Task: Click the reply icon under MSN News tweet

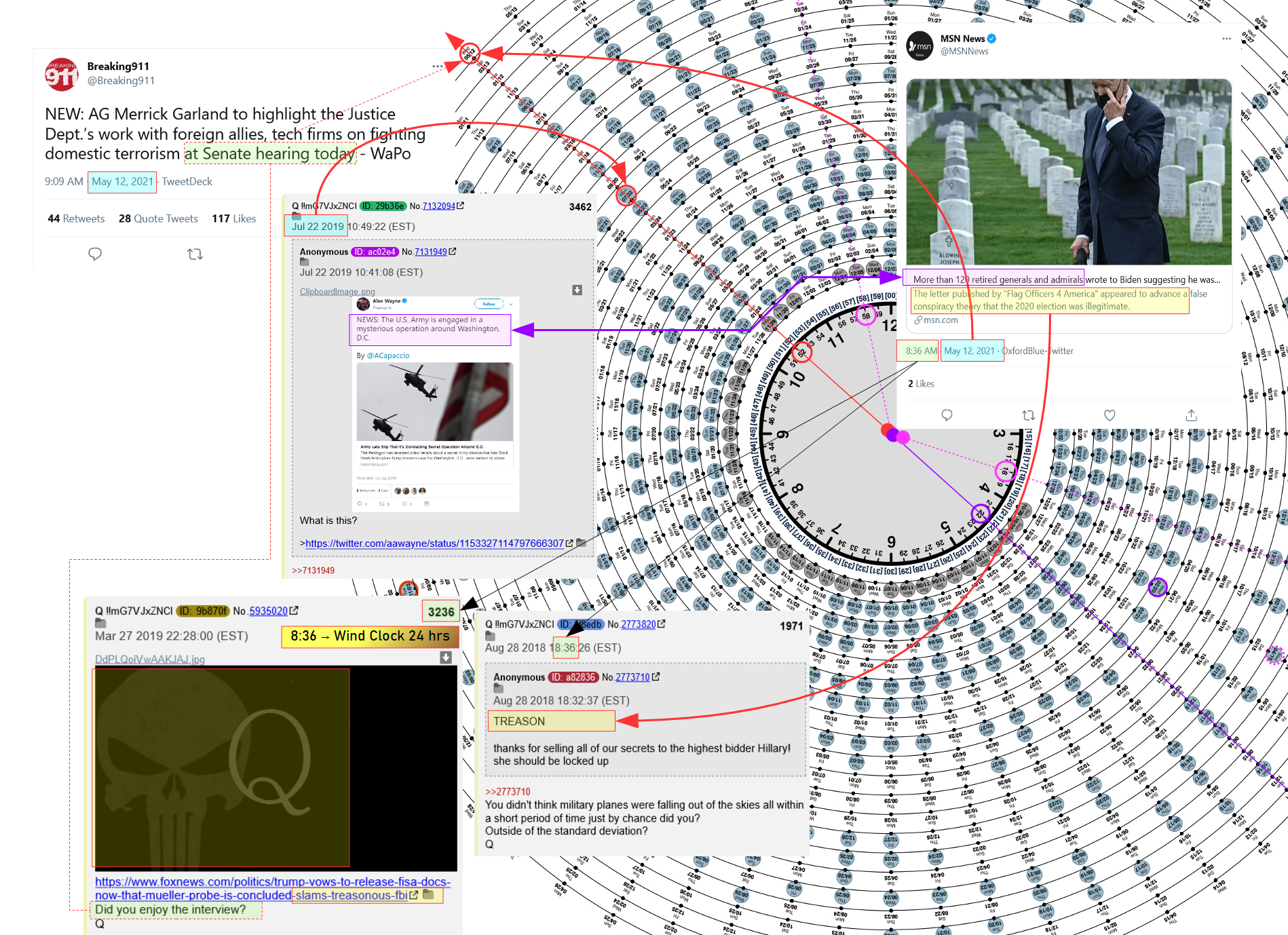Action: (947, 415)
